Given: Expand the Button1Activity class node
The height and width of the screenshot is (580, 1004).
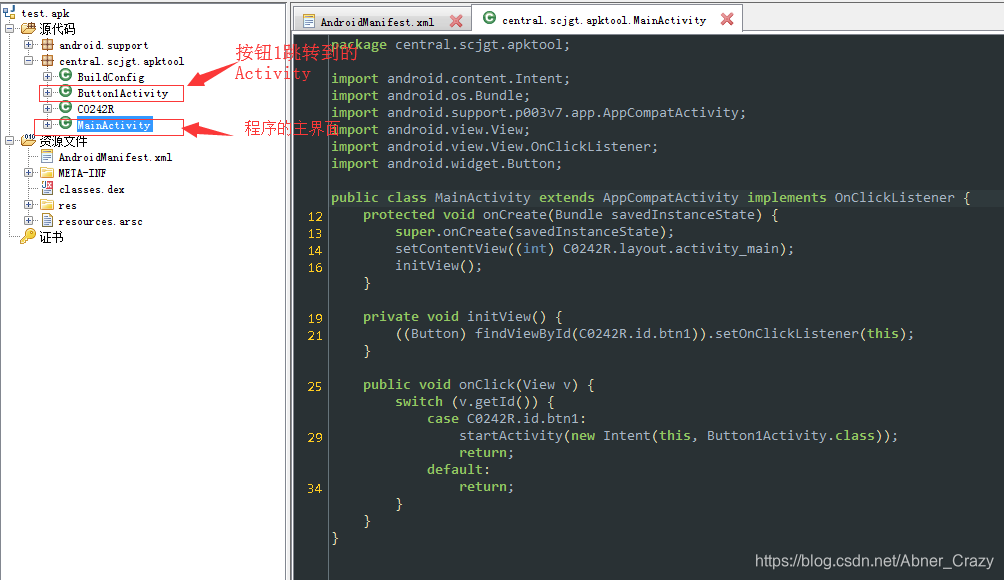Looking at the screenshot, I should 47,93.
